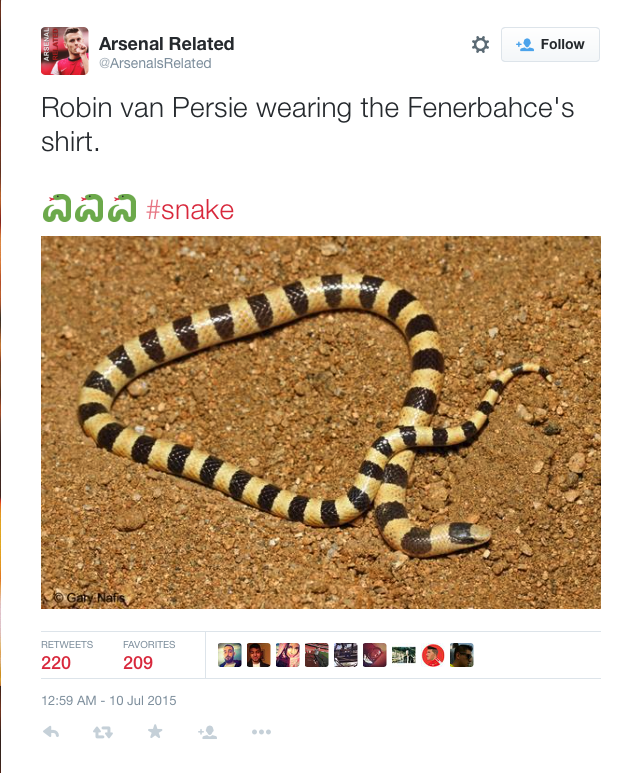The height and width of the screenshot is (773, 639).
Task: Open the more options ellipsis icon
Action: (x=261, y=732)
